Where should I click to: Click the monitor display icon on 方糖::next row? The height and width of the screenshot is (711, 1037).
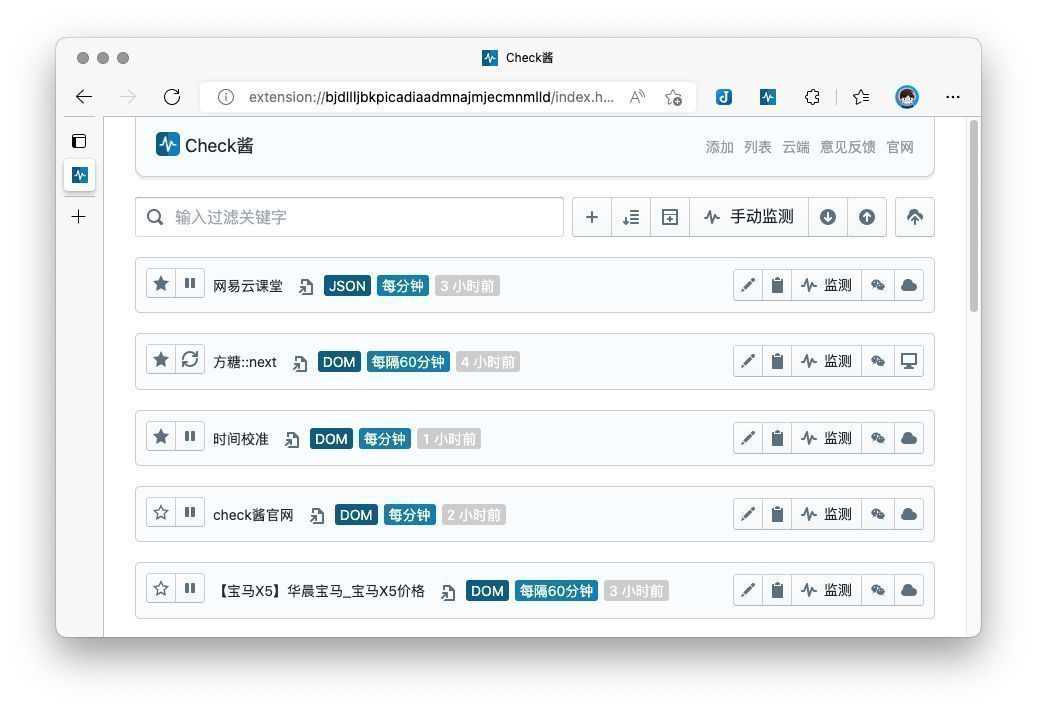click(908, 360)
